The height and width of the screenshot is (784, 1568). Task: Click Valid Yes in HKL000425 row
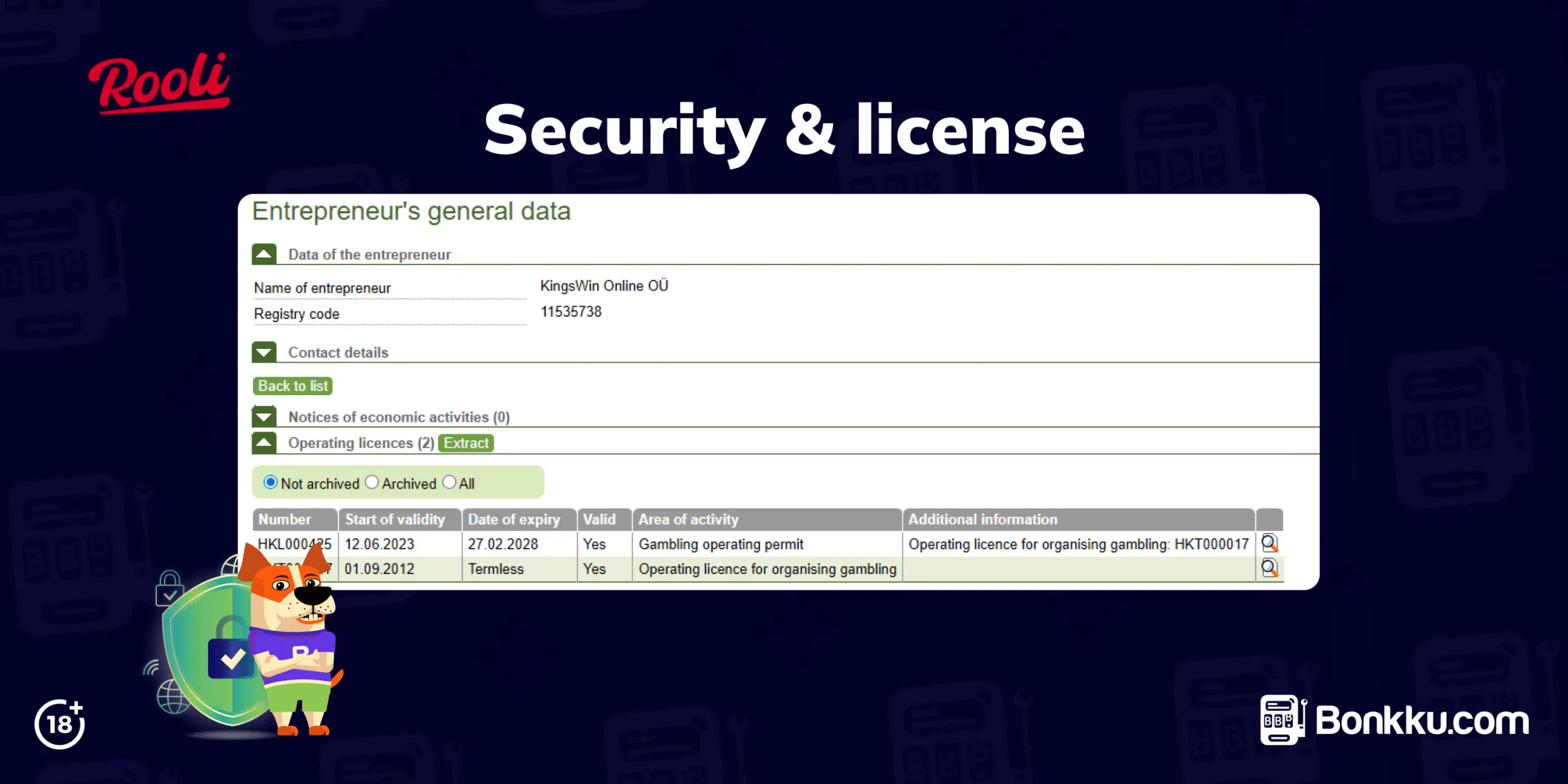click(594, 544)
